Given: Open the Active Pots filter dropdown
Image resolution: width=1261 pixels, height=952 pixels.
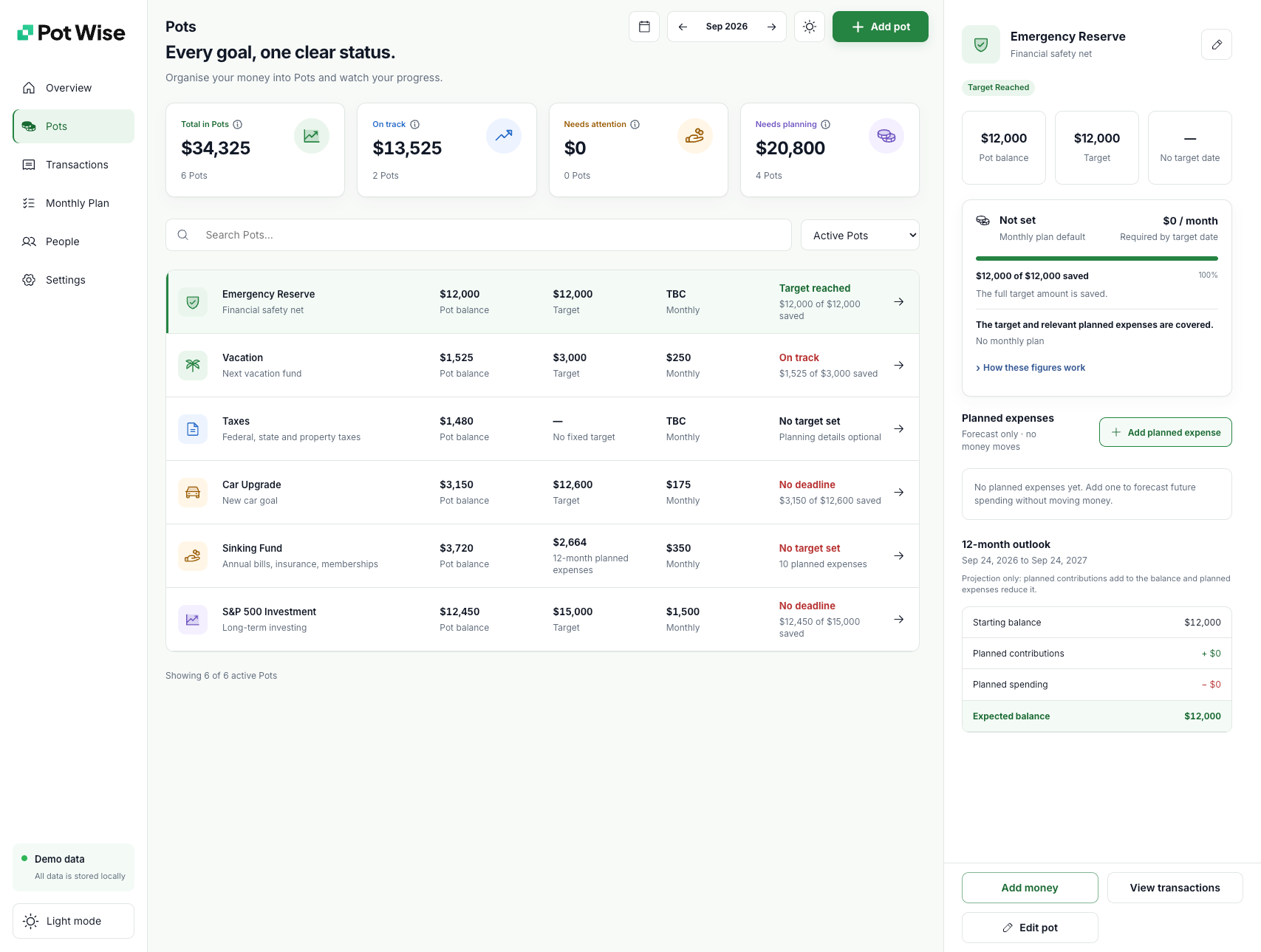Looking at the screenshot, I should (x=860, y=236).
